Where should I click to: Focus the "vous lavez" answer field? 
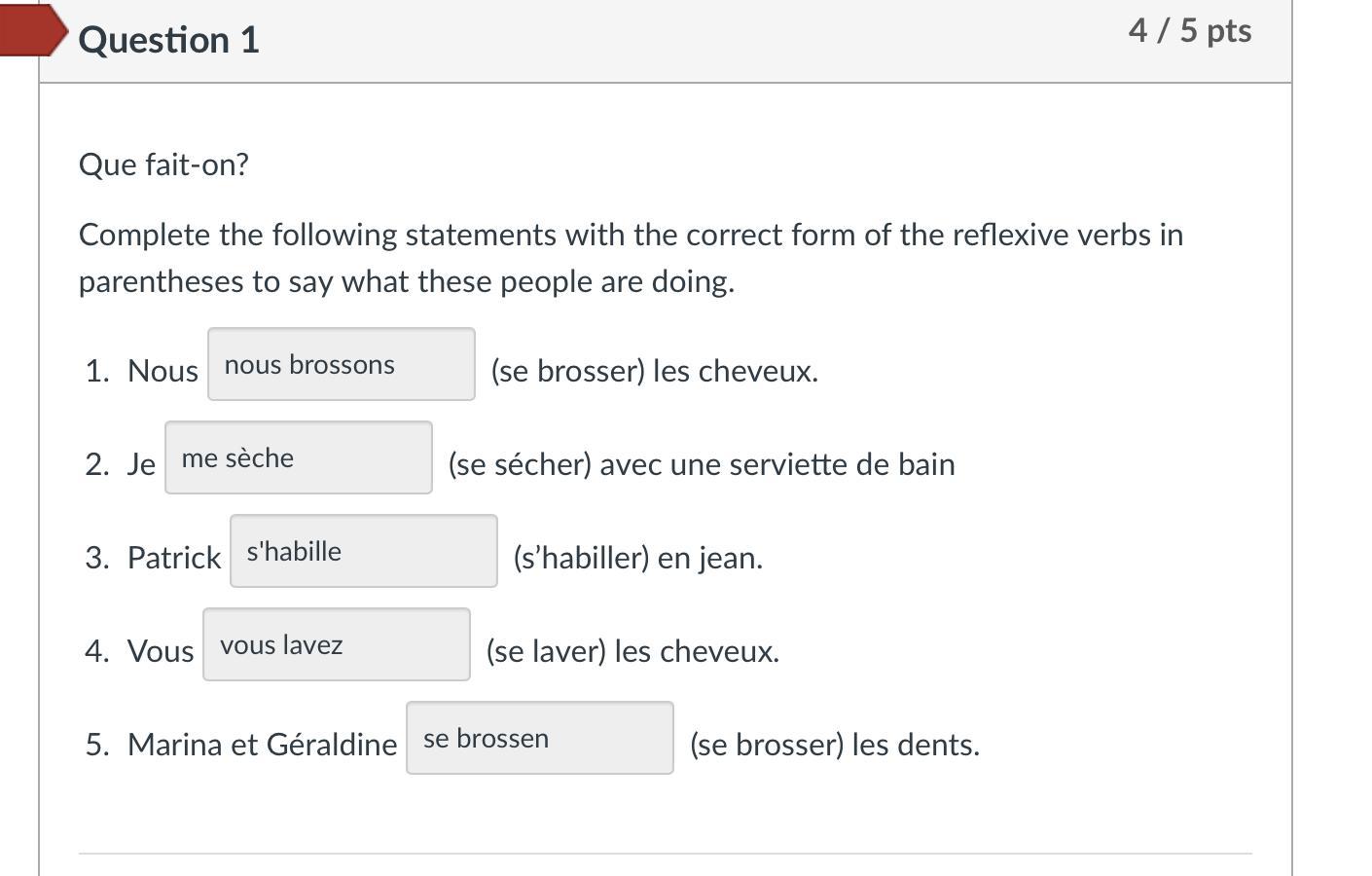click(x=336, y=645)
